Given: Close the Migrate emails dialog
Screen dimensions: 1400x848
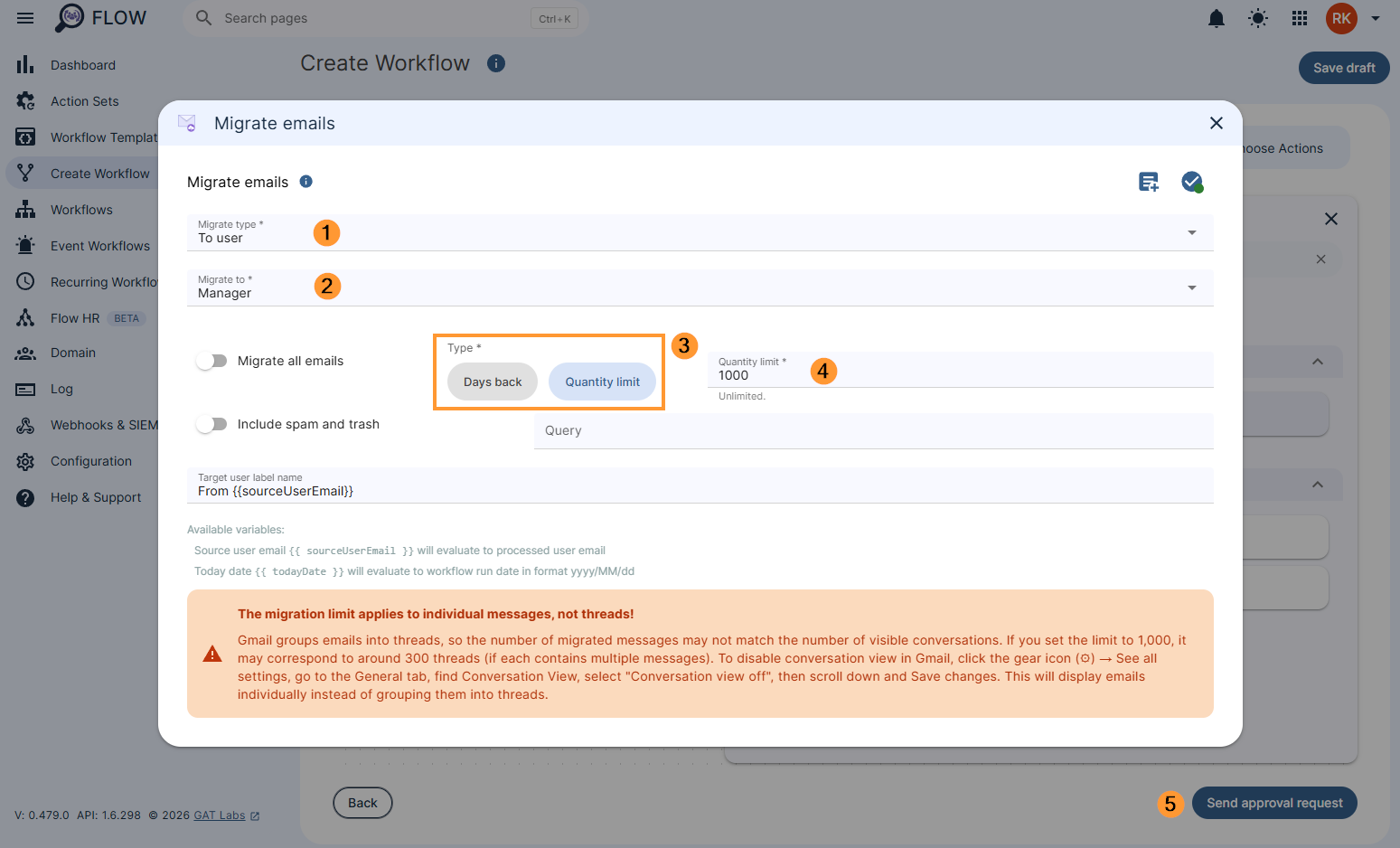Looking at the screenshot, I should 1217,123.
